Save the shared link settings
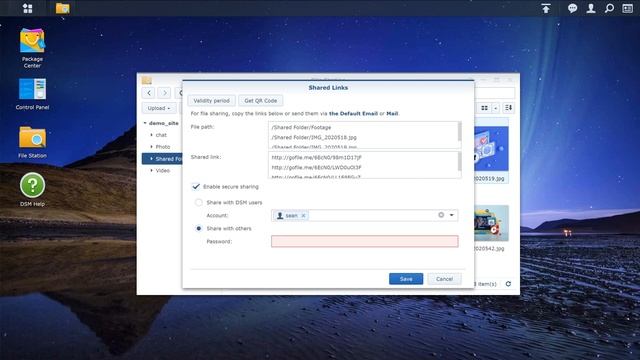This screenshot has height=360, width=640. [x=406, y=279]
